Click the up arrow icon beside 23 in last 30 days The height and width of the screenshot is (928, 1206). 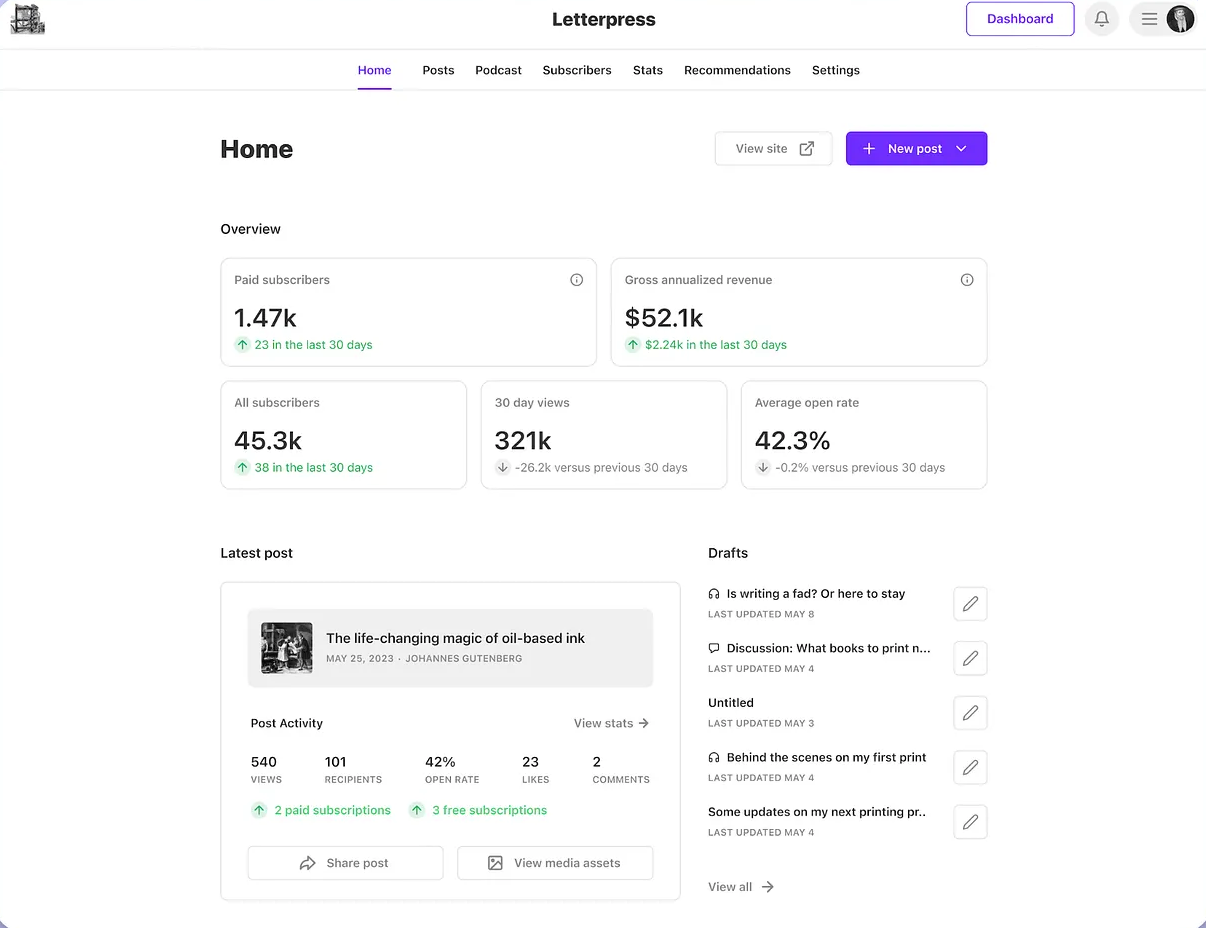pyautogui.click(x=242, y=345)
